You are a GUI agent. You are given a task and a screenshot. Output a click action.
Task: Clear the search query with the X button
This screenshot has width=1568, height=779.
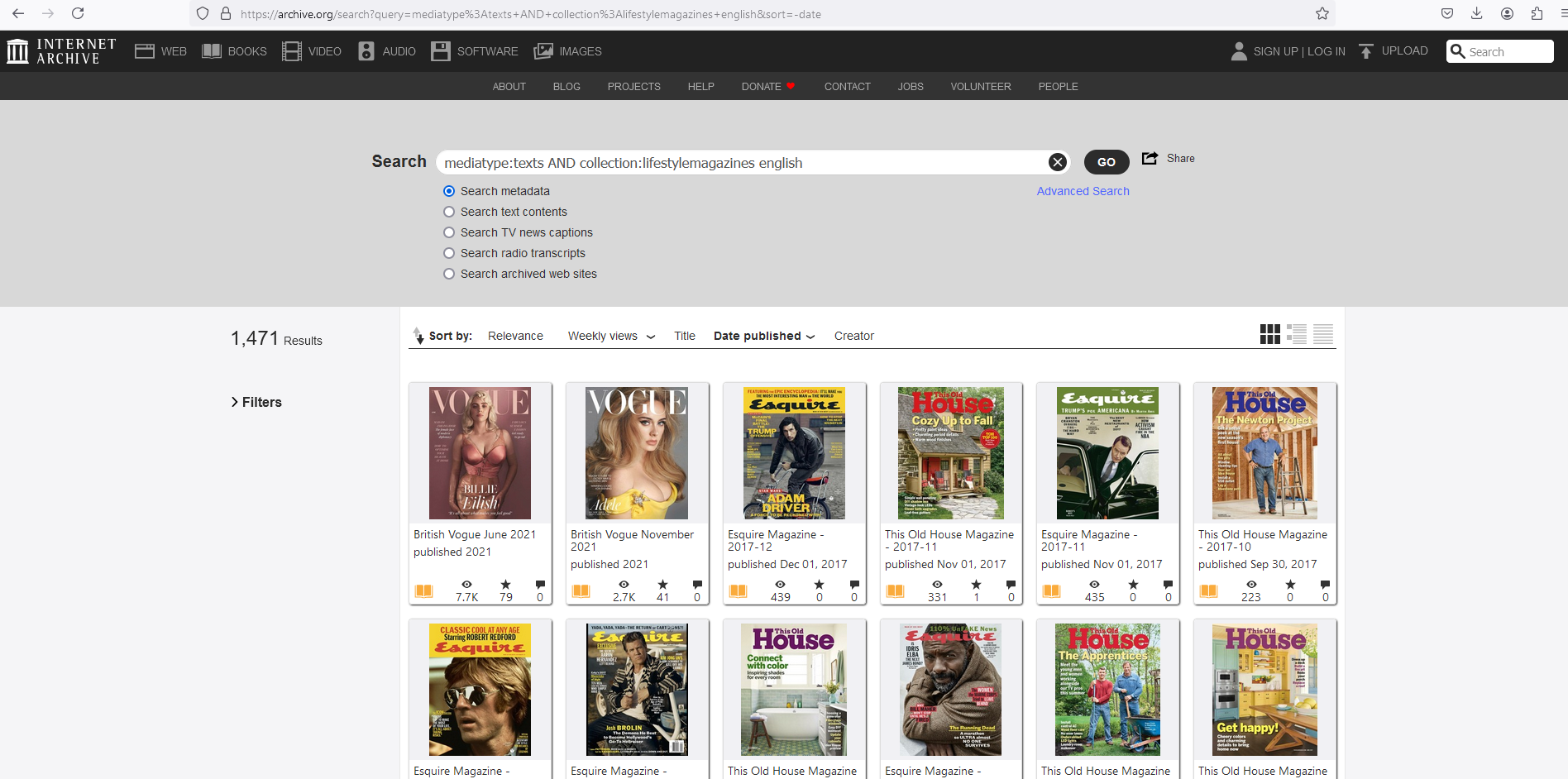click(x=1057, y=162)
